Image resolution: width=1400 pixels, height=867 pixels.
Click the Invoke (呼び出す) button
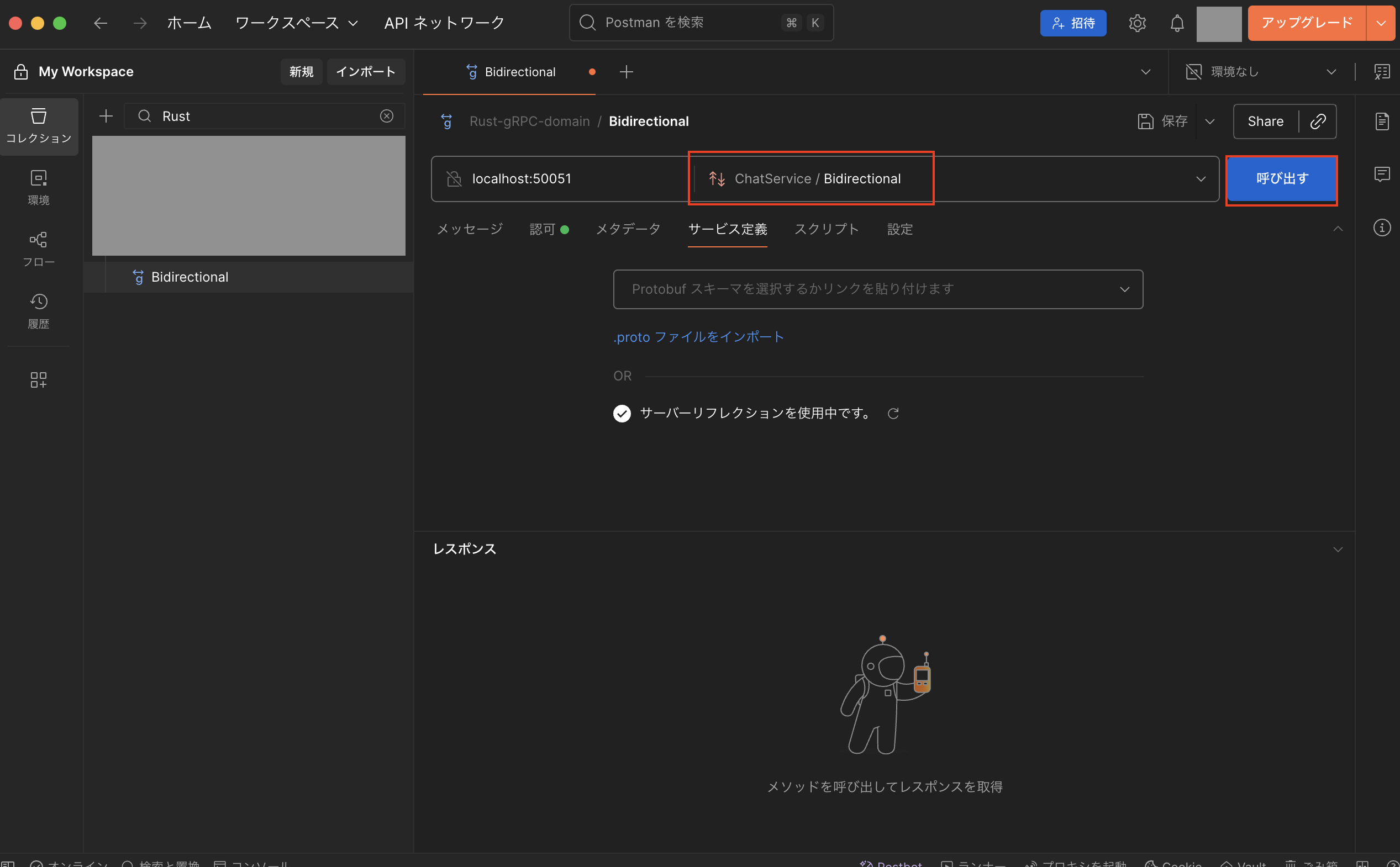[1282, 179]
